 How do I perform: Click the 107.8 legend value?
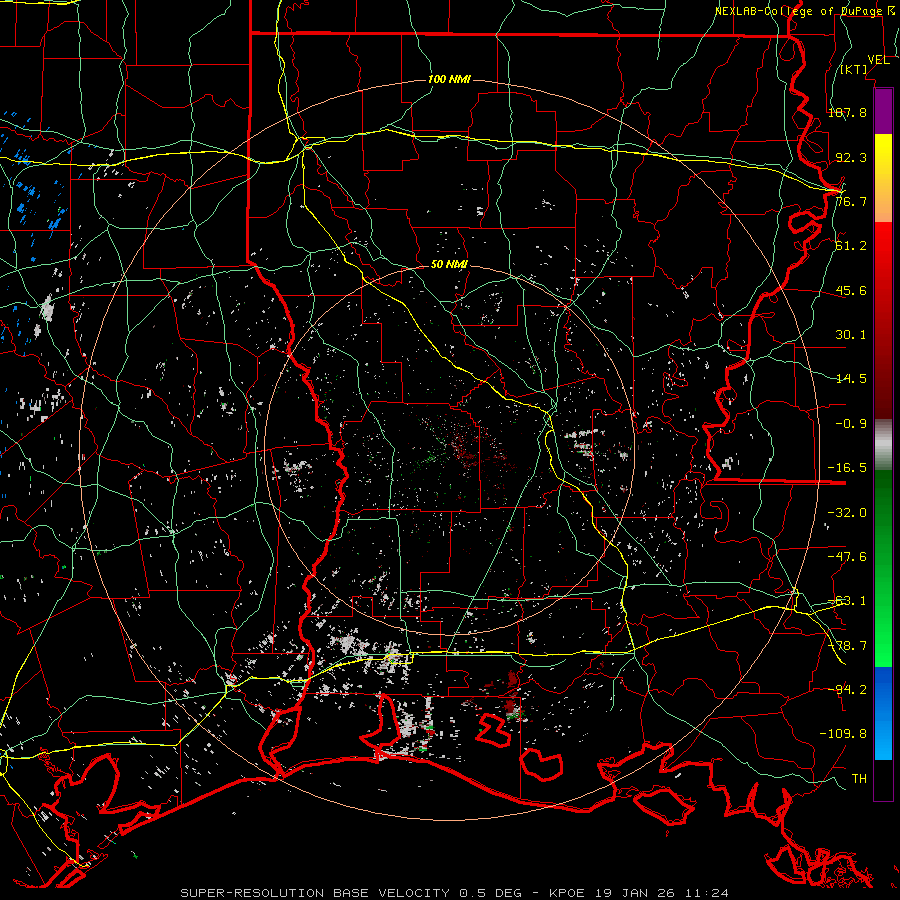(x=847, y=112)
